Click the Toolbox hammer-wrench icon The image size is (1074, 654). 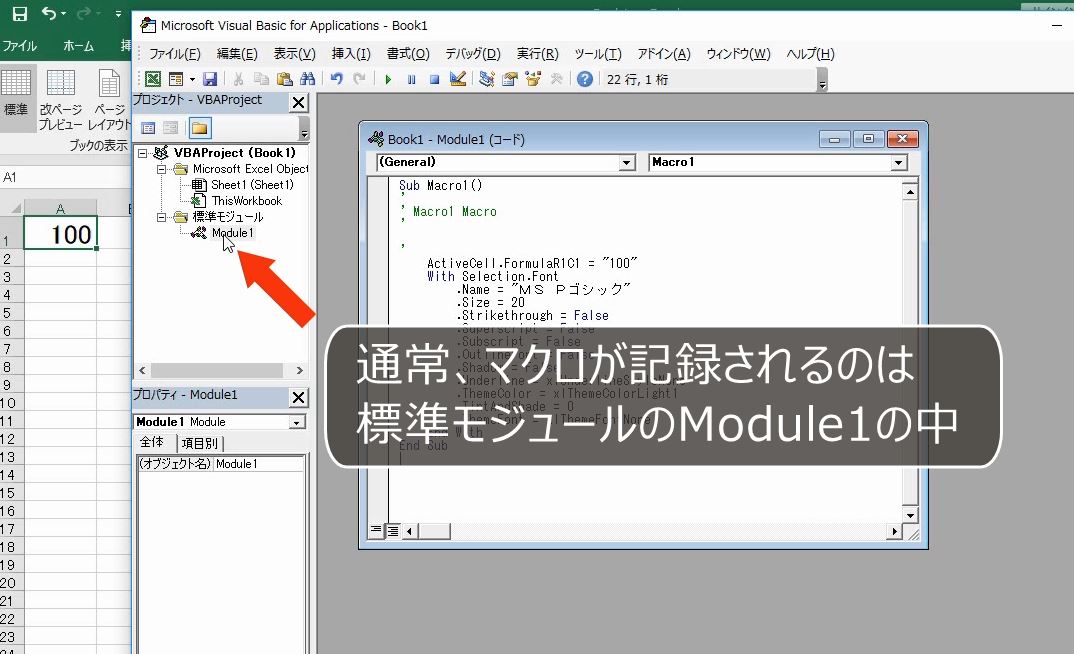[x=556, y=79]
